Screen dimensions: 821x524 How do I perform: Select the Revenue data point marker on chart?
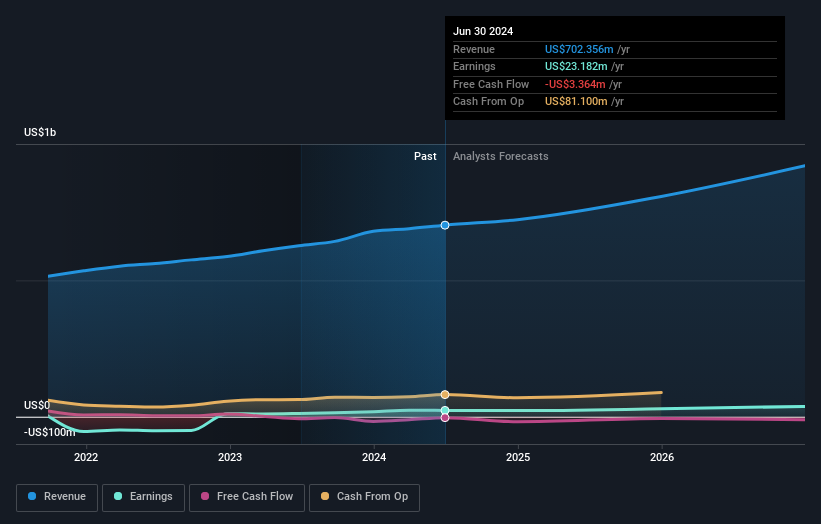(x=445, y=225)
